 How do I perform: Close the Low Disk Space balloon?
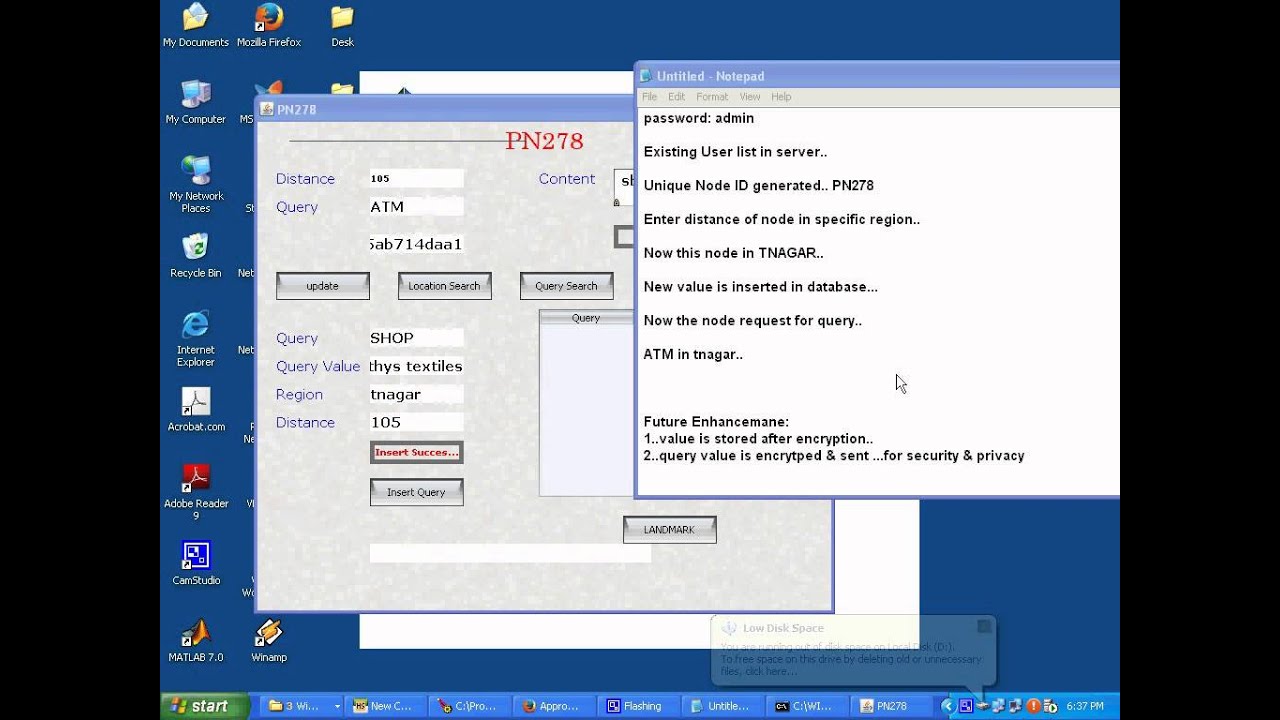click(984, 627)
